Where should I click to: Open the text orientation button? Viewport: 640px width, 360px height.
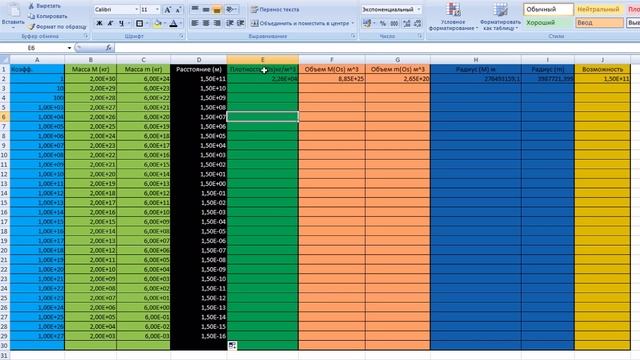232,9
